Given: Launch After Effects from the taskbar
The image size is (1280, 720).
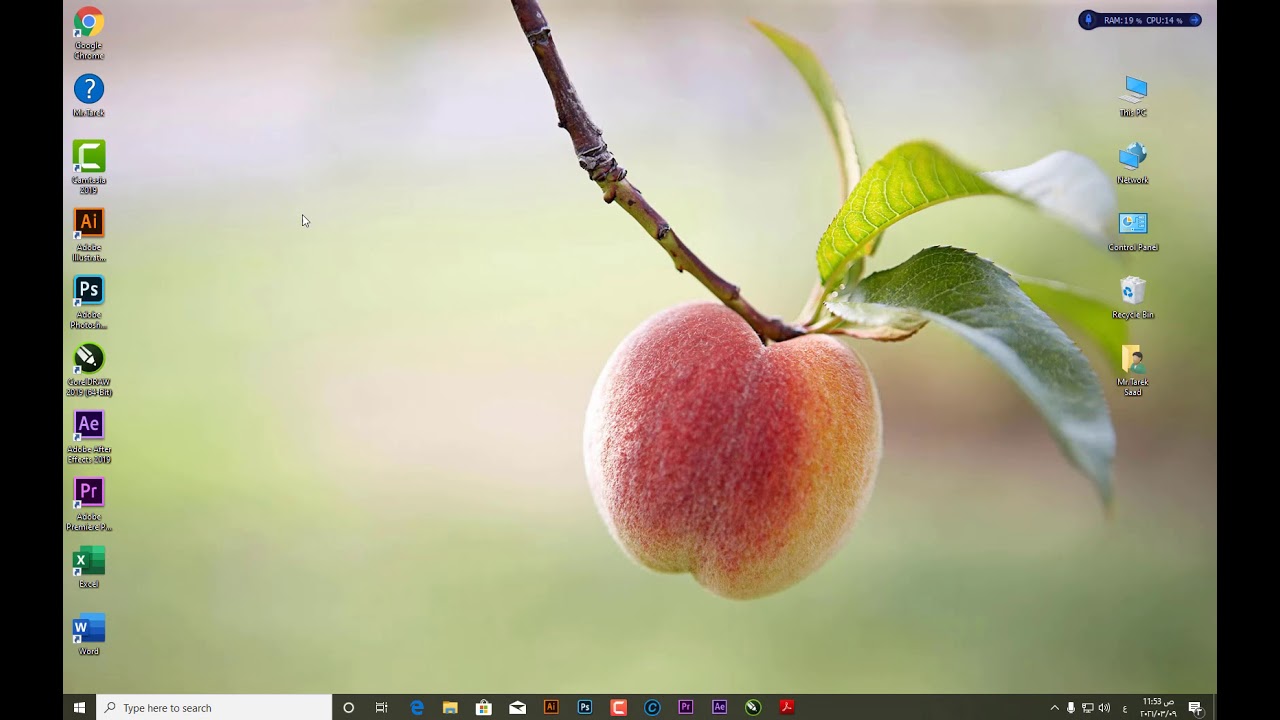Looking at the screenshot, I should click(x=719, y=707).
